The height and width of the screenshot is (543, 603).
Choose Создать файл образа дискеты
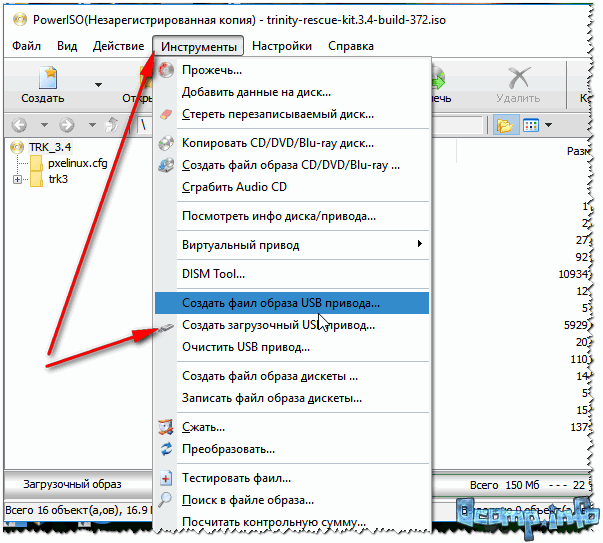[x=292, y=376]
